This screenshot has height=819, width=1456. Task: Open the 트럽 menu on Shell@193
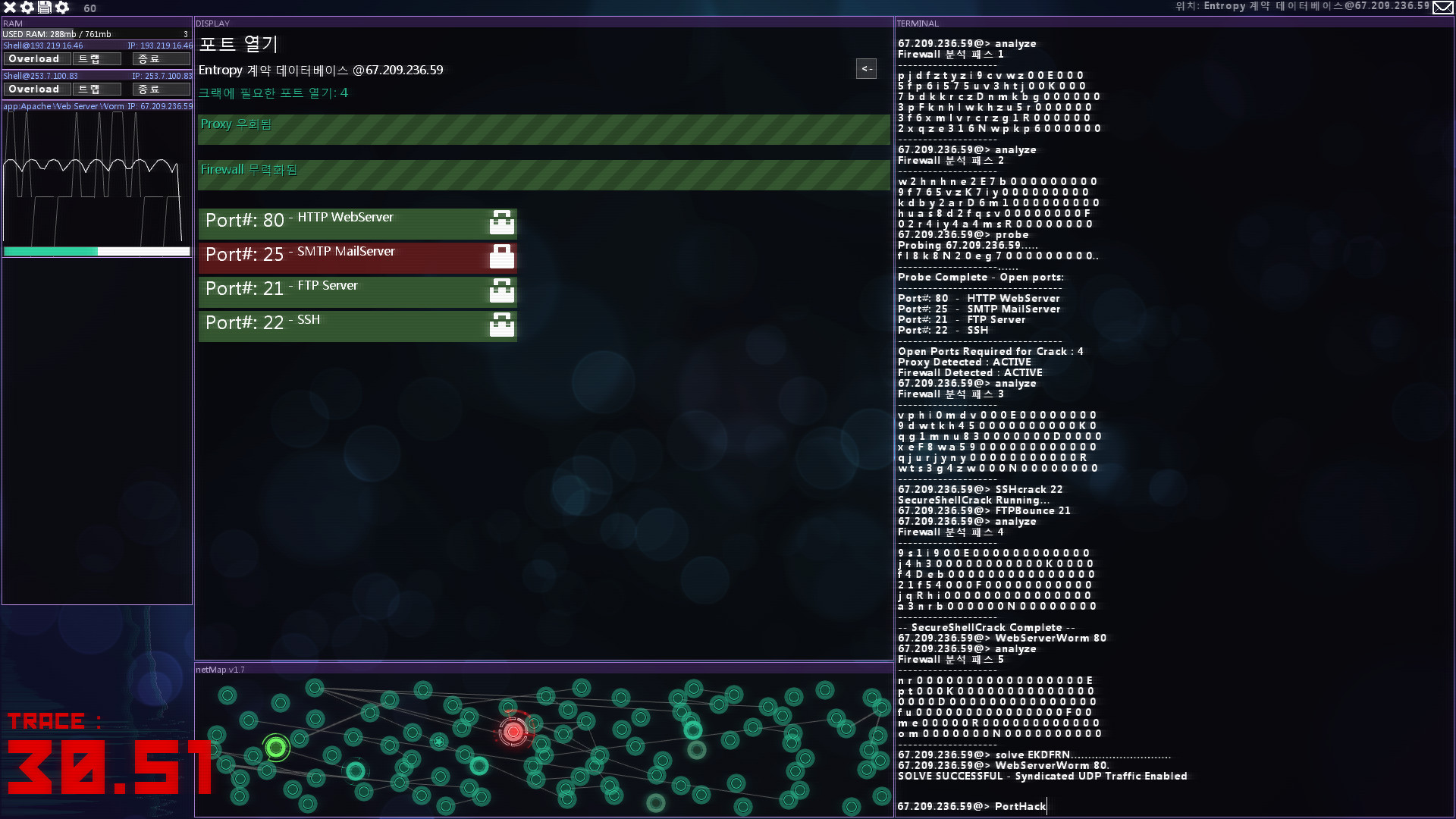(88, 58)
